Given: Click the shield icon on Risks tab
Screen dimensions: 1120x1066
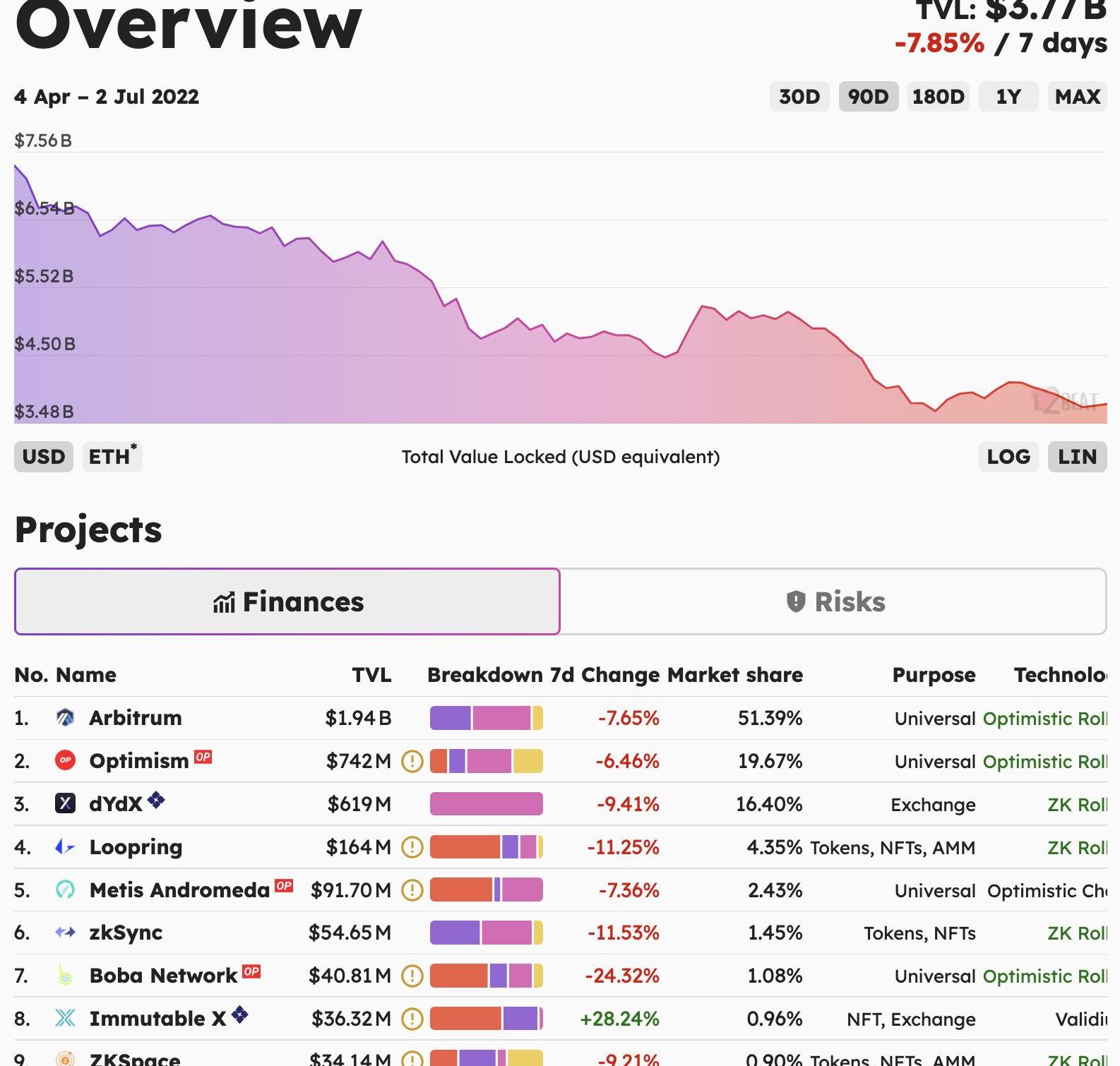Looking at the screenshot, I should pos(796,601).
